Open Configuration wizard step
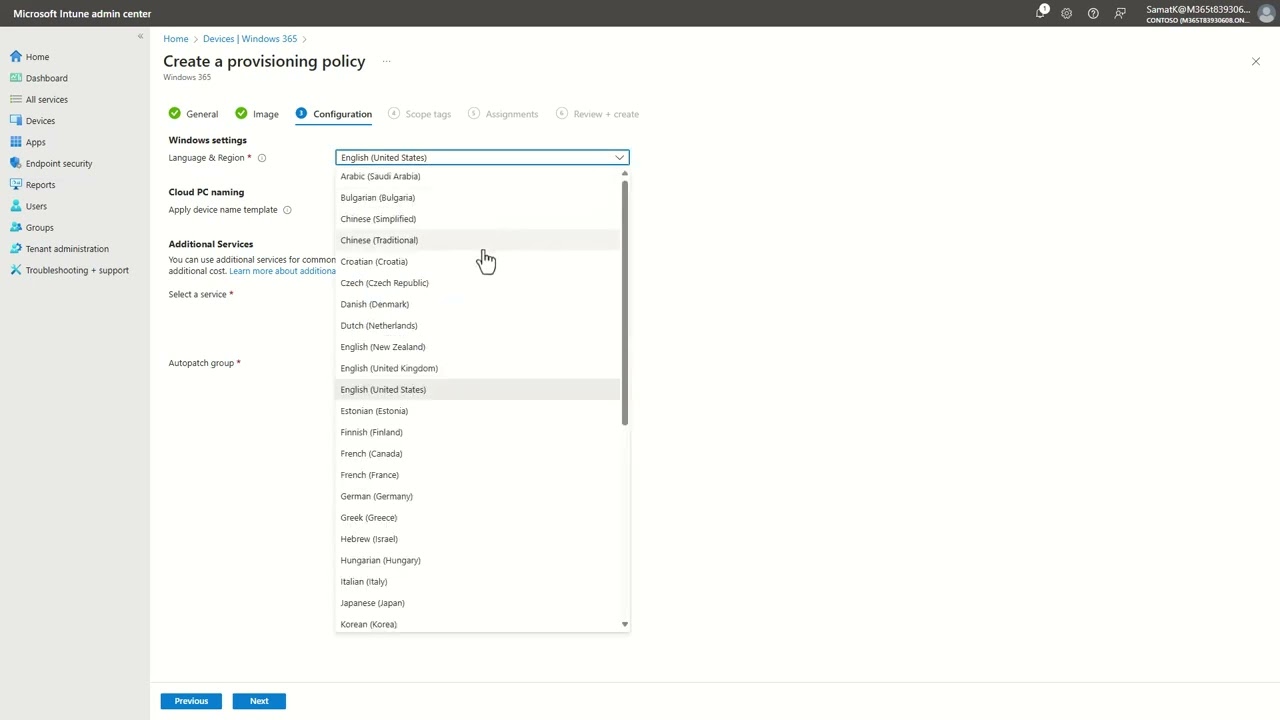The image size is (1280, 720). point(334,114)
